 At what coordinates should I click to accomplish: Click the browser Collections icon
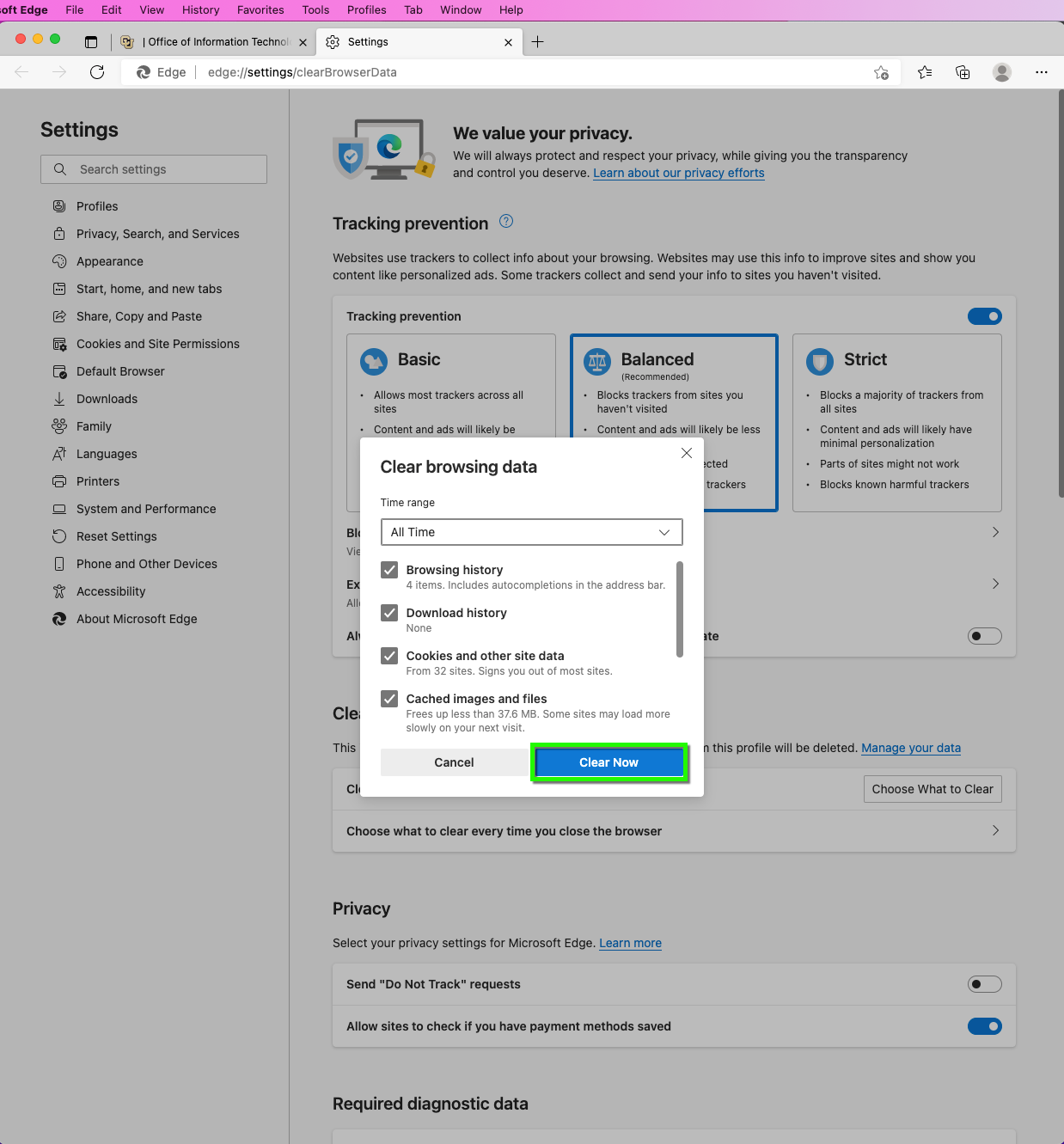[963, 72]
